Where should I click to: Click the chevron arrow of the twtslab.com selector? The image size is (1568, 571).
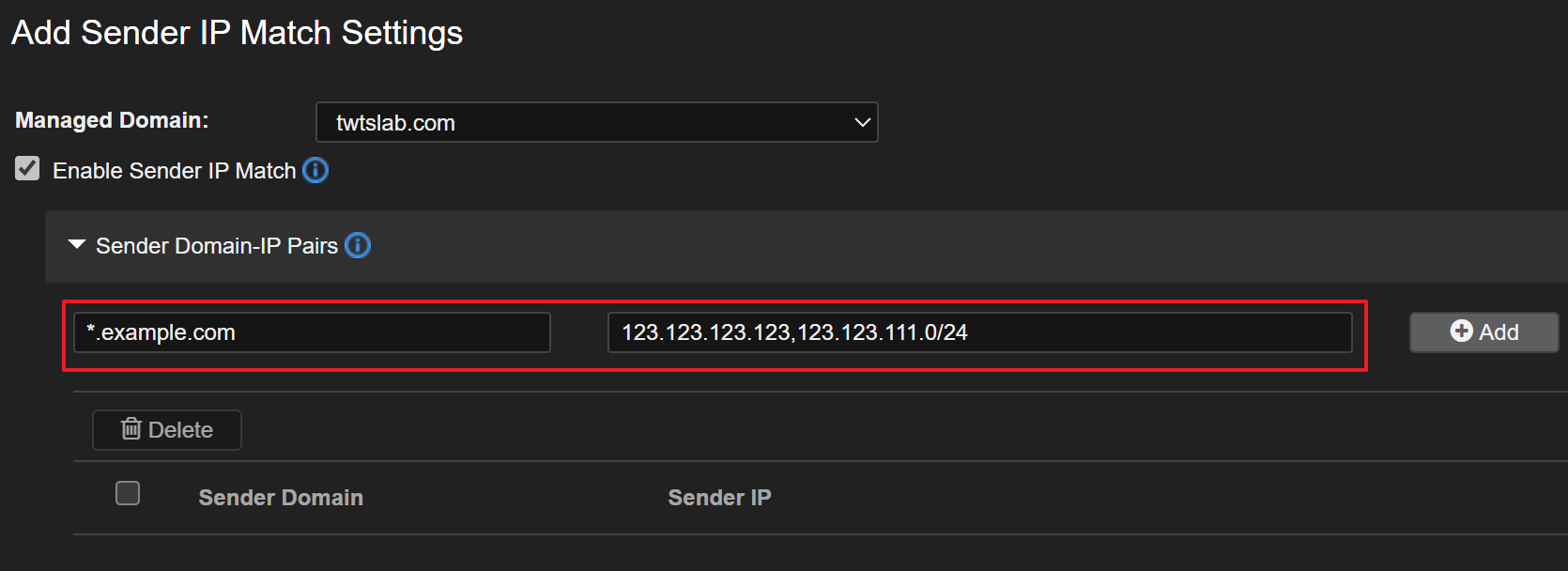point(862,123)
